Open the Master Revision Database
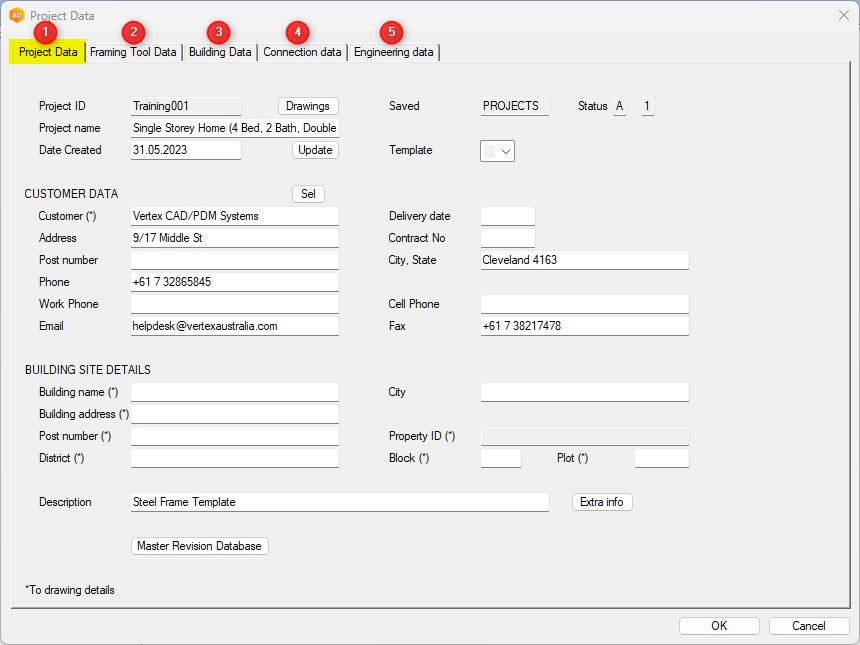Screen dimensions: 860x645 pyautogui.click(x=200, y=546)
